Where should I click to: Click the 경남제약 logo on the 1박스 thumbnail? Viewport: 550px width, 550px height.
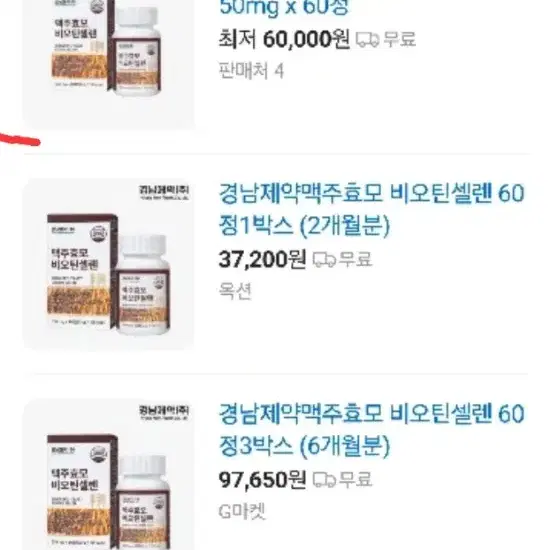(x=164, y=193)
